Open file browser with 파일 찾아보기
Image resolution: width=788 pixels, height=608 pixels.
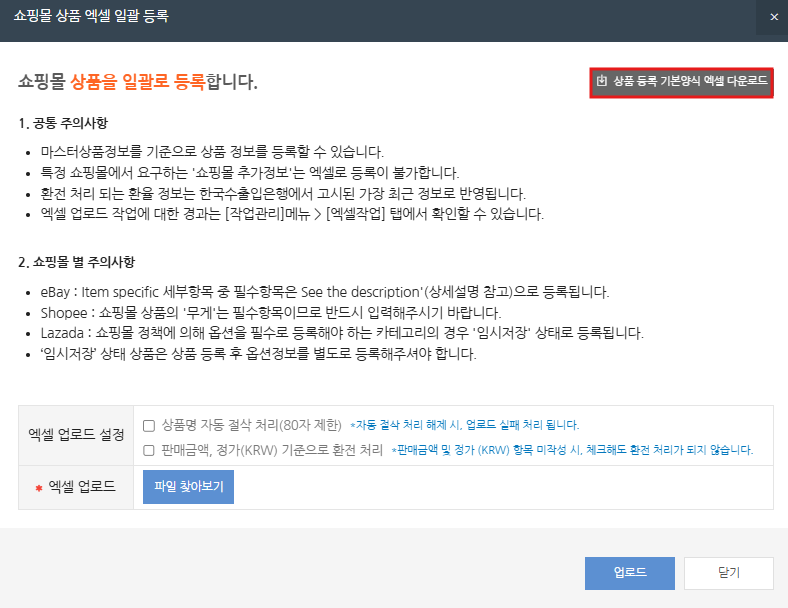[x=188, y=487]
